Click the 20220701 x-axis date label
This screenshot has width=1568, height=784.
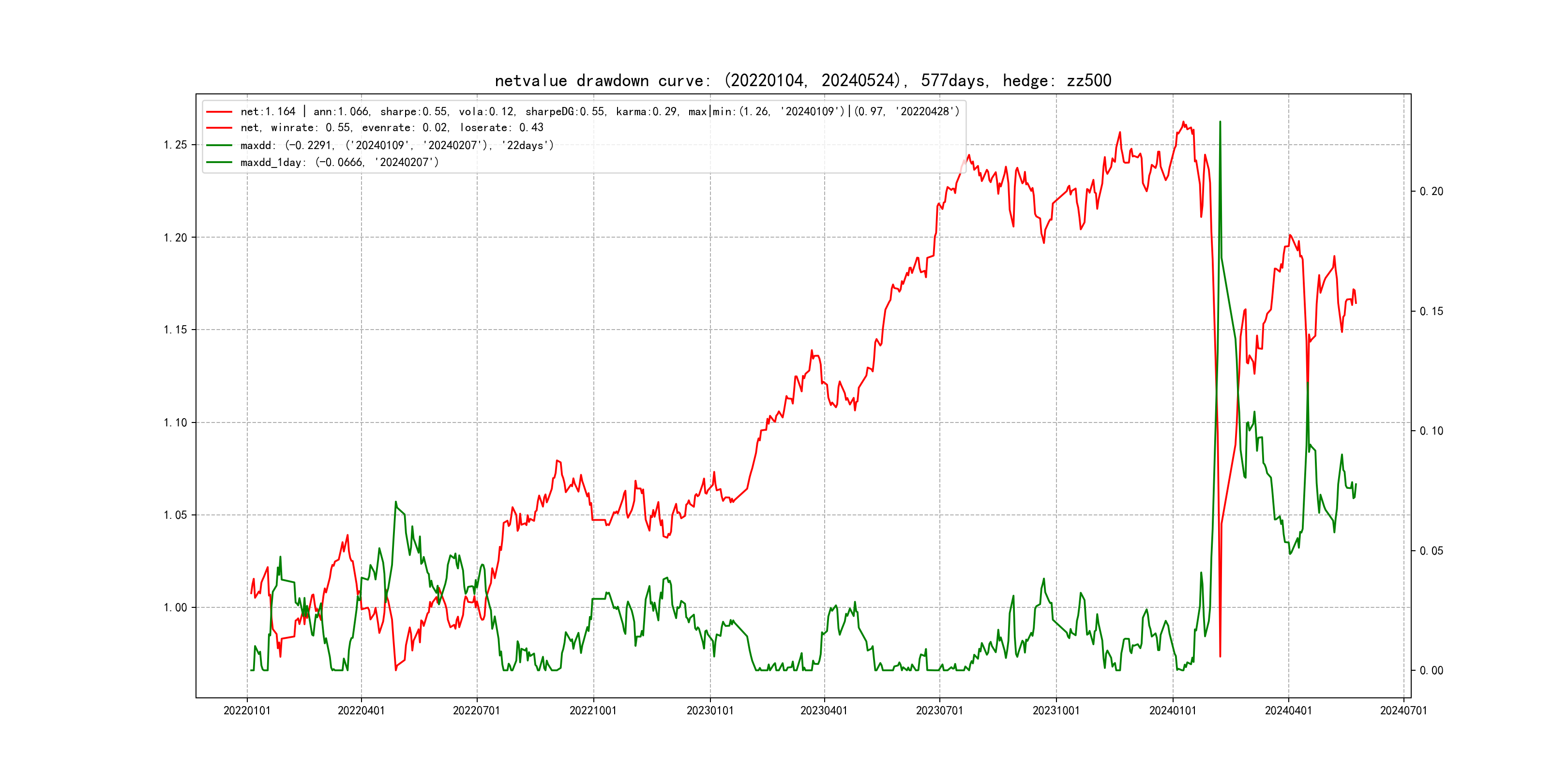(x=476, y=710)
